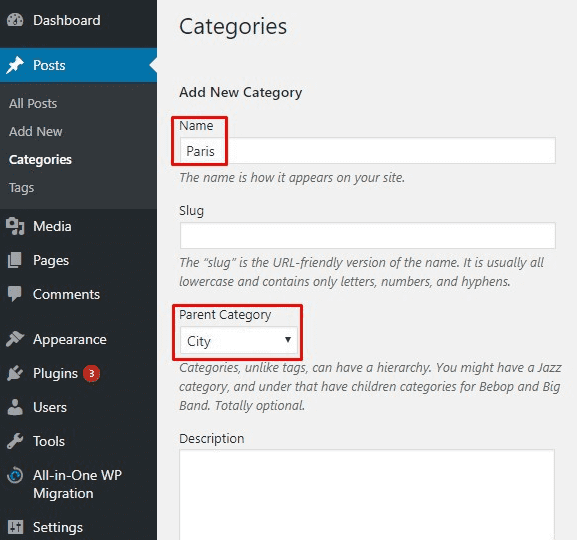The image size is (577, 540).
Task: Click the Users person icon
Action: click(15, 407)
